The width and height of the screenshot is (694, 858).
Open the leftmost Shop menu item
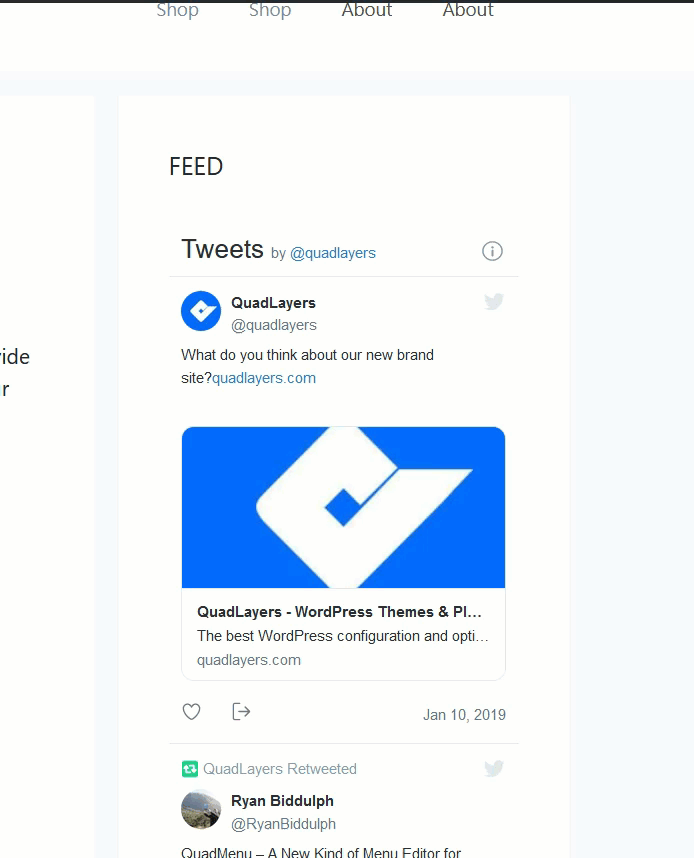[x=177, y=10]
